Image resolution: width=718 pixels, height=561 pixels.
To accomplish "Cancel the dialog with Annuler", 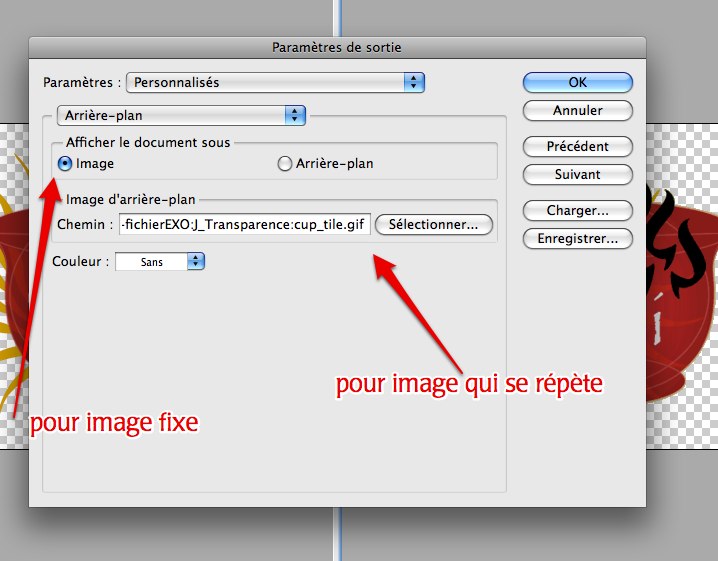I will (577, 110).
